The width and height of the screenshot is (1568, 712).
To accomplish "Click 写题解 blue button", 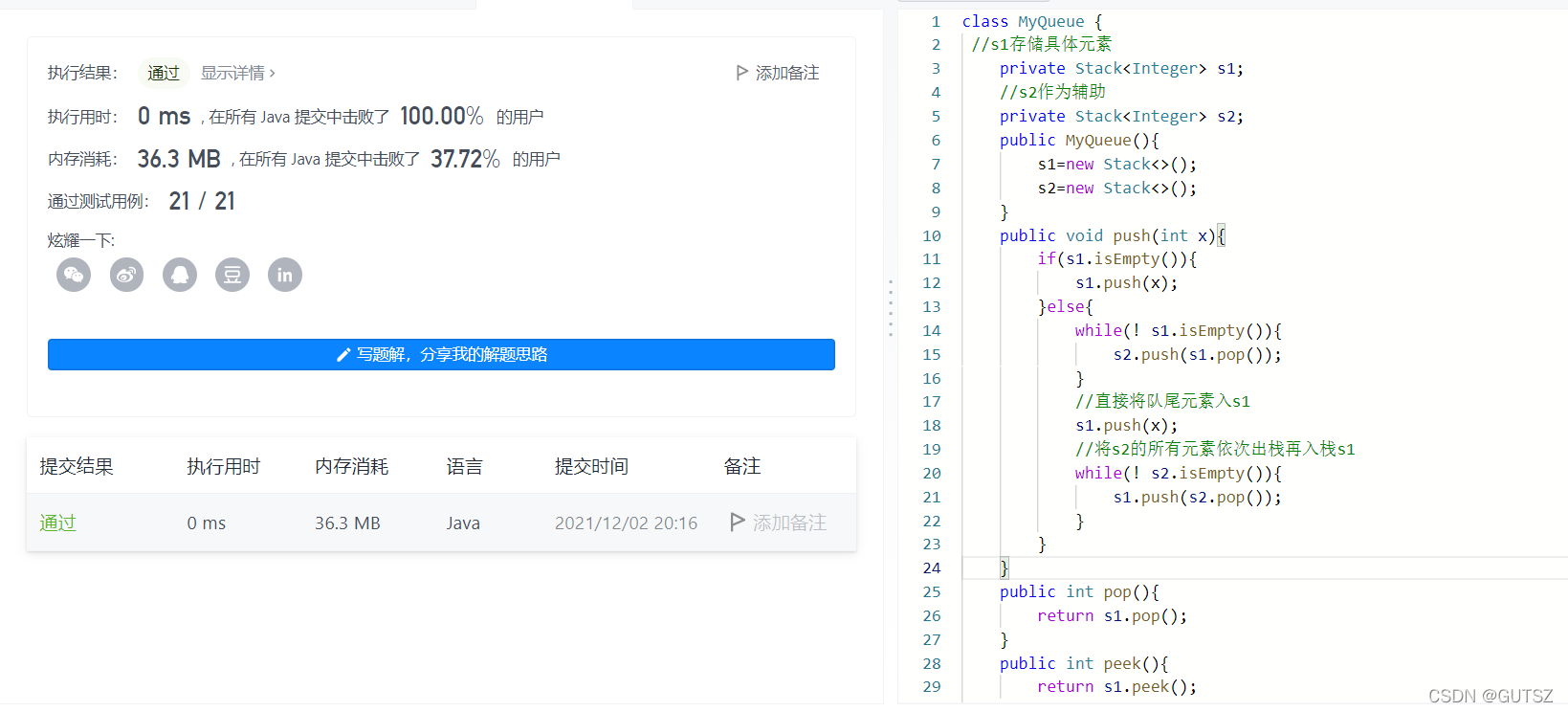I will tap(441, 354).
